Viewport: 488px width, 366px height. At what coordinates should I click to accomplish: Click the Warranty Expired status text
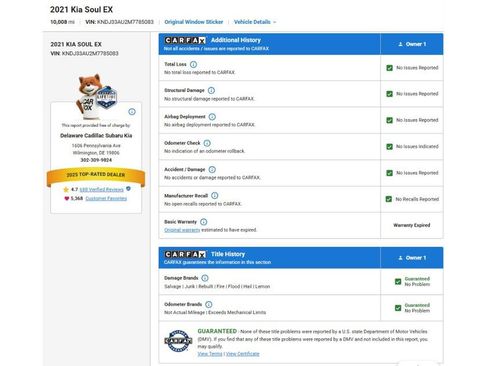pos(412,225)
